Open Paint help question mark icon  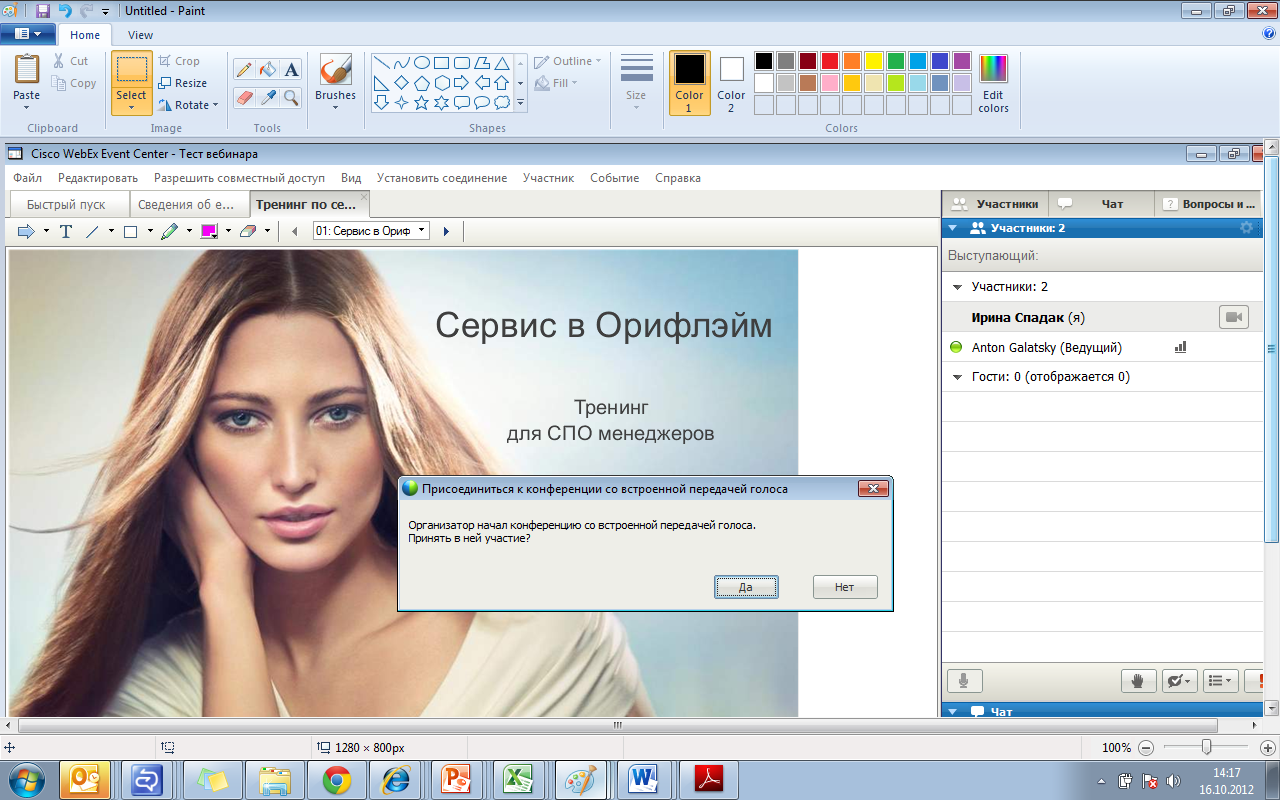coord(1268,33)
